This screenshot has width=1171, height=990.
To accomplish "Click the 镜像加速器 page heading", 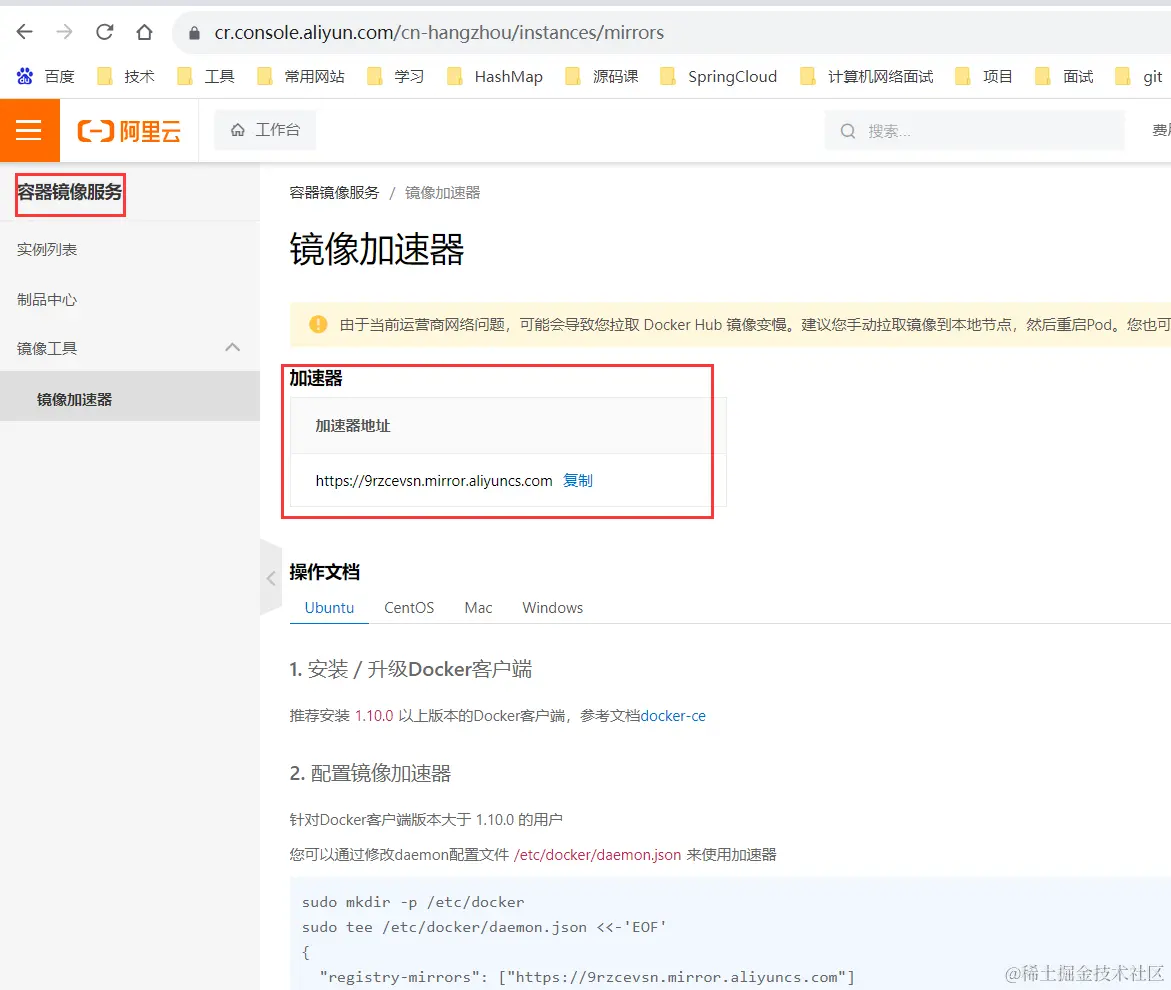I will pos(377,249).
